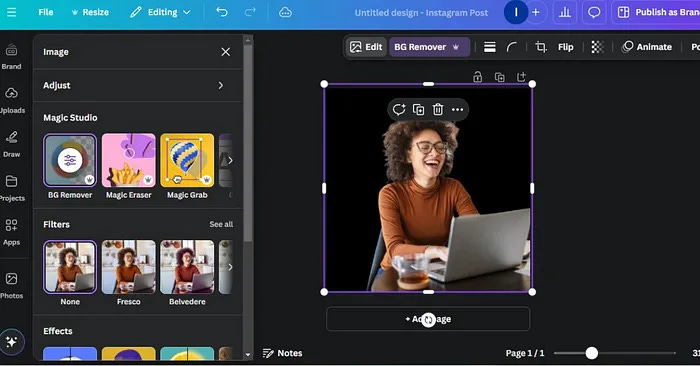Expand the Adjust section

point(138,85)
